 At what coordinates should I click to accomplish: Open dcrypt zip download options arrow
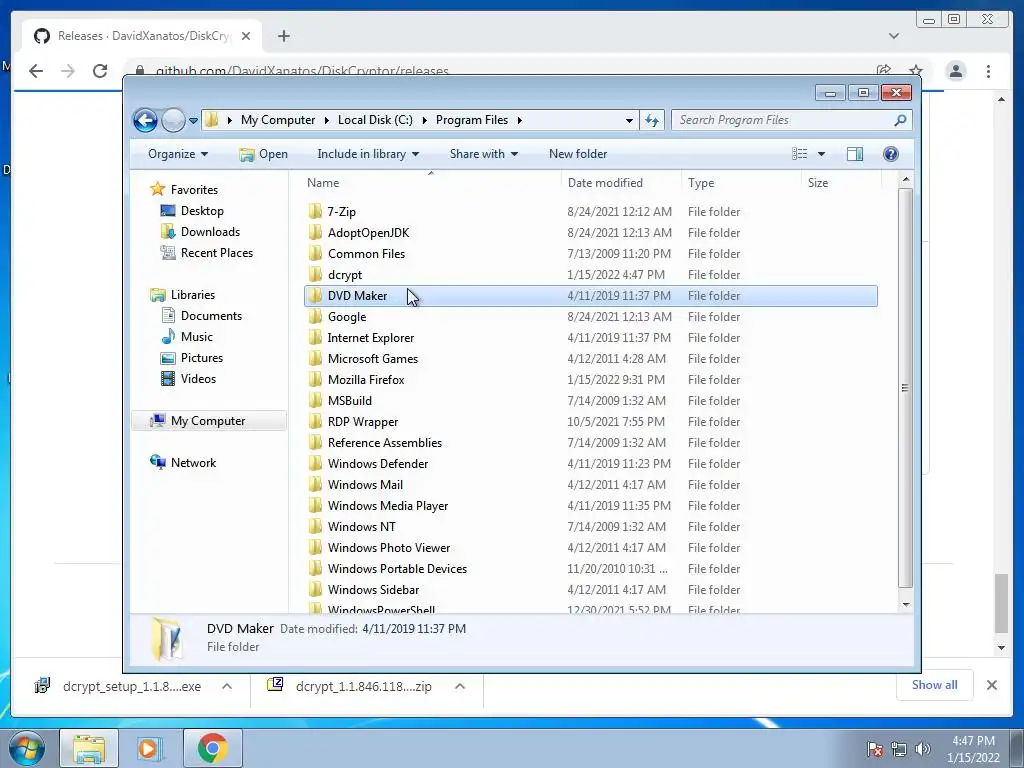[460, 686]
